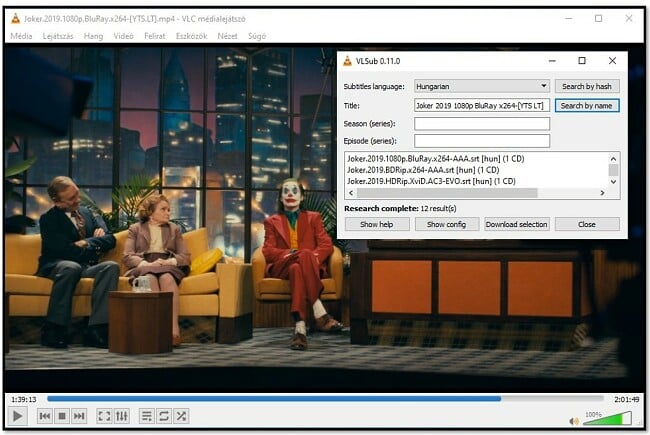650x435 pixels.
Task: Open the Lejátszás menu
Action: point(58,36)
